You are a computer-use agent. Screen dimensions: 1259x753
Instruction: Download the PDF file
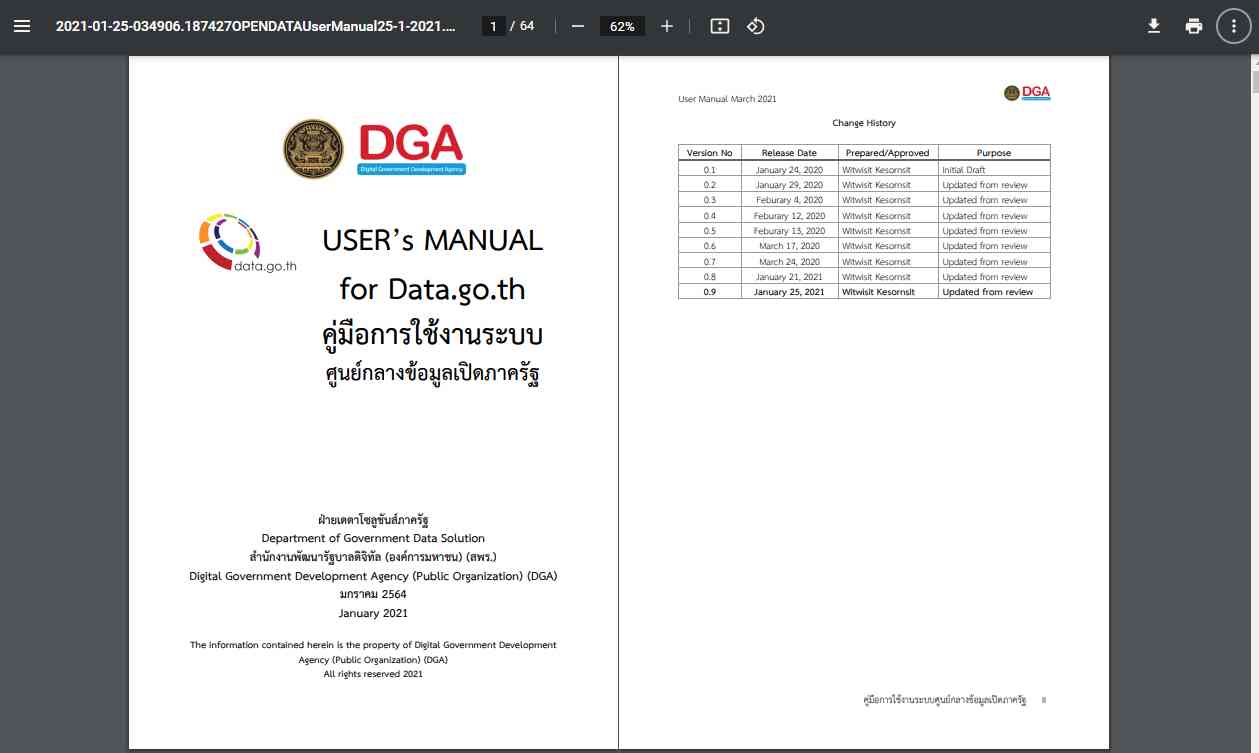1153,27
